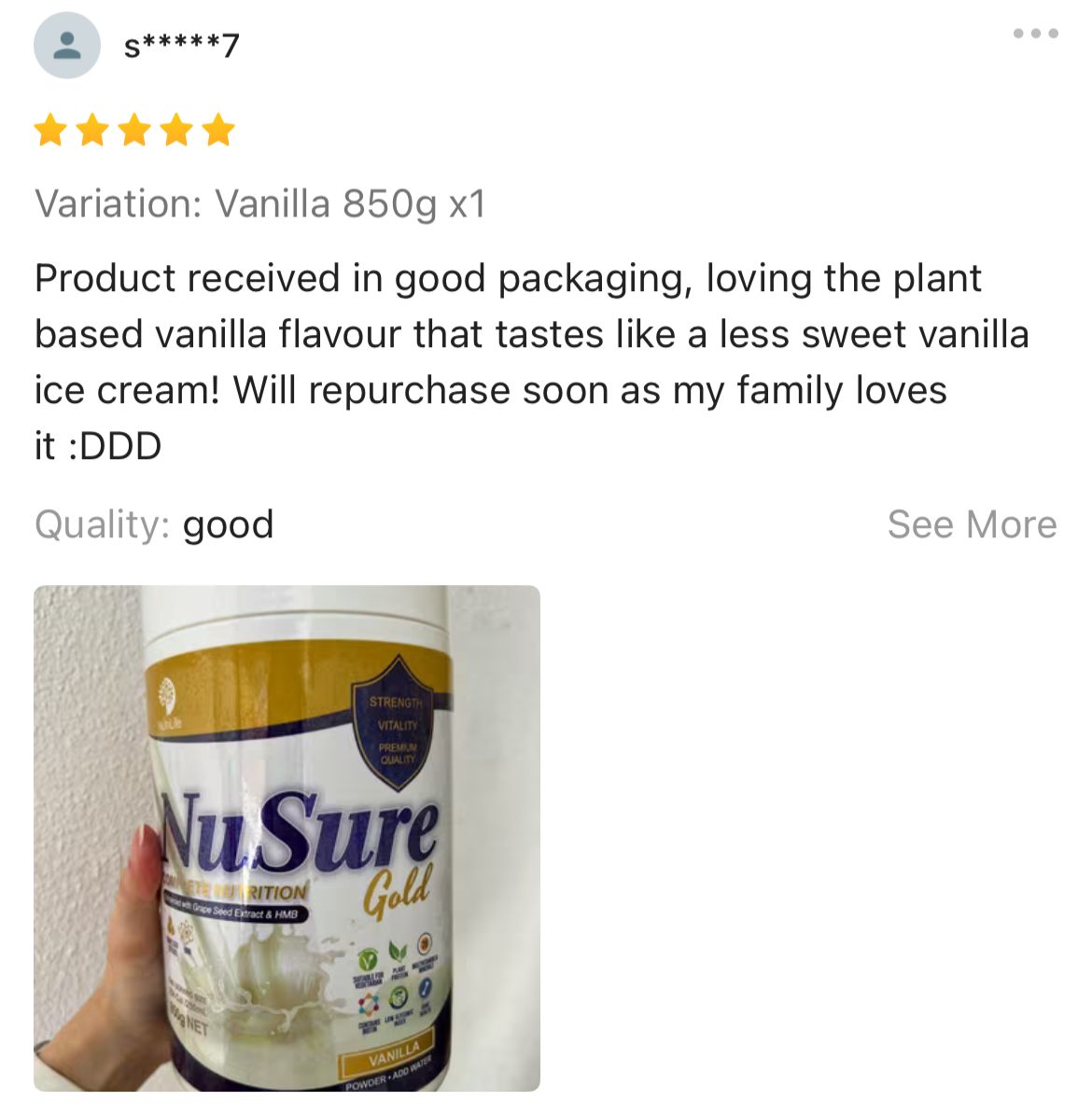This screenshot has width=1092, height=1115.
Task: Click the Quality: good label
Action: pyautogui.click(x=154, y=524)
